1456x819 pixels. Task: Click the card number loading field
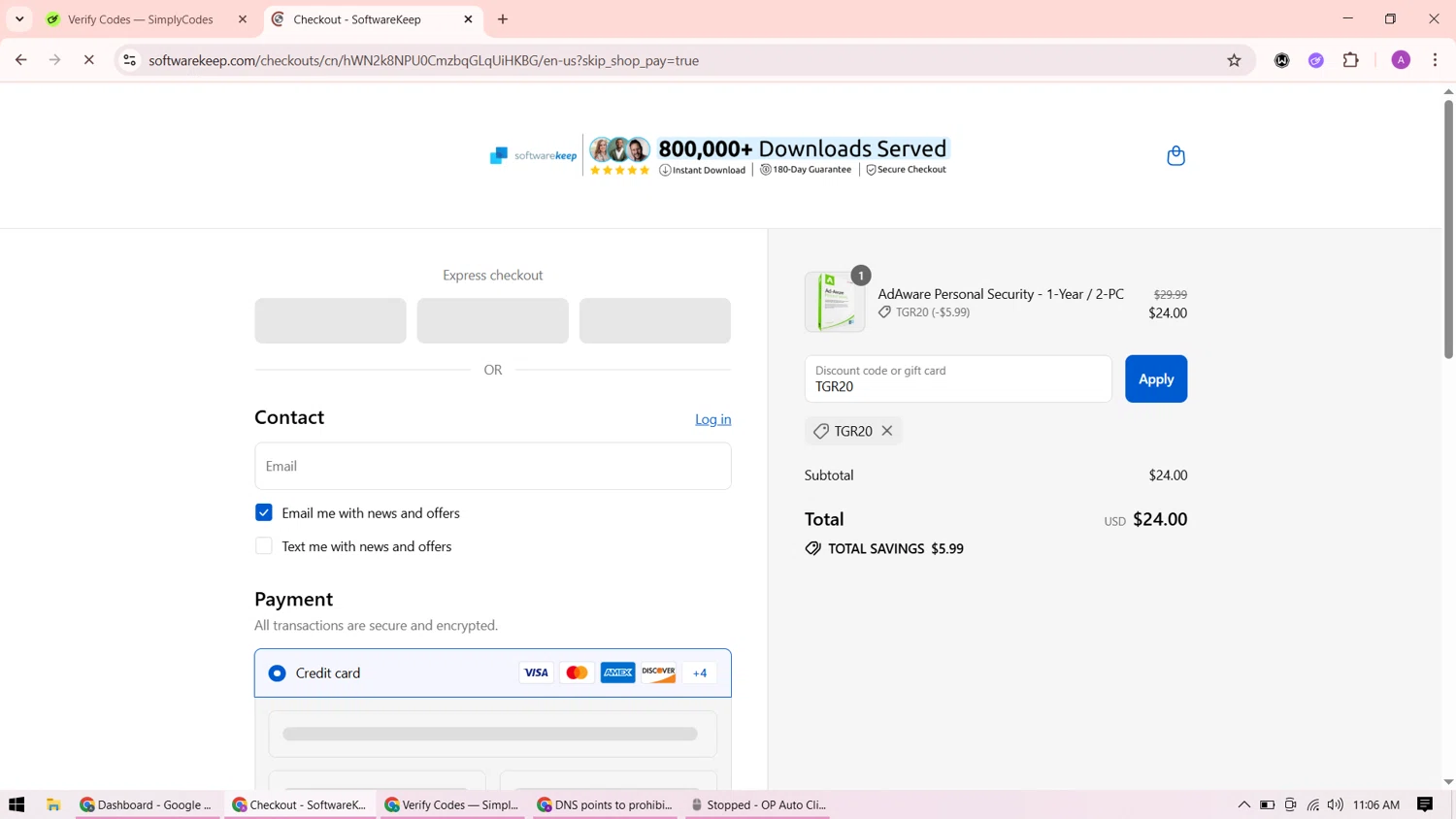click(493, 734)
